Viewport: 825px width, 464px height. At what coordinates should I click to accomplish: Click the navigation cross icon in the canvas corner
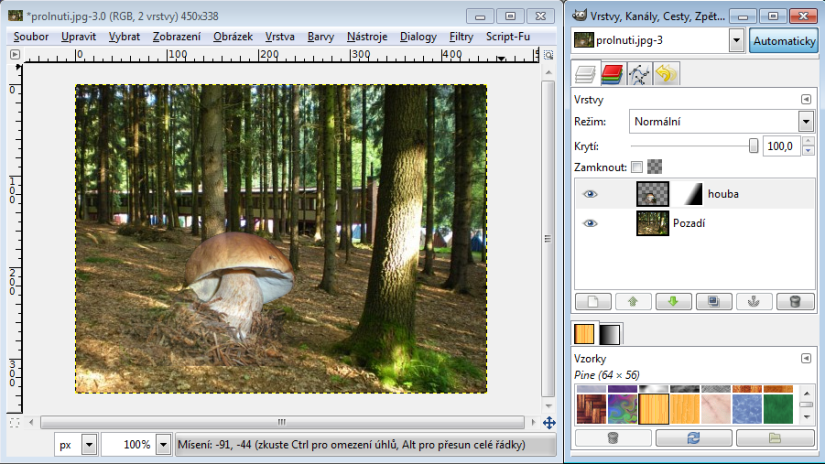click(549, 422)
